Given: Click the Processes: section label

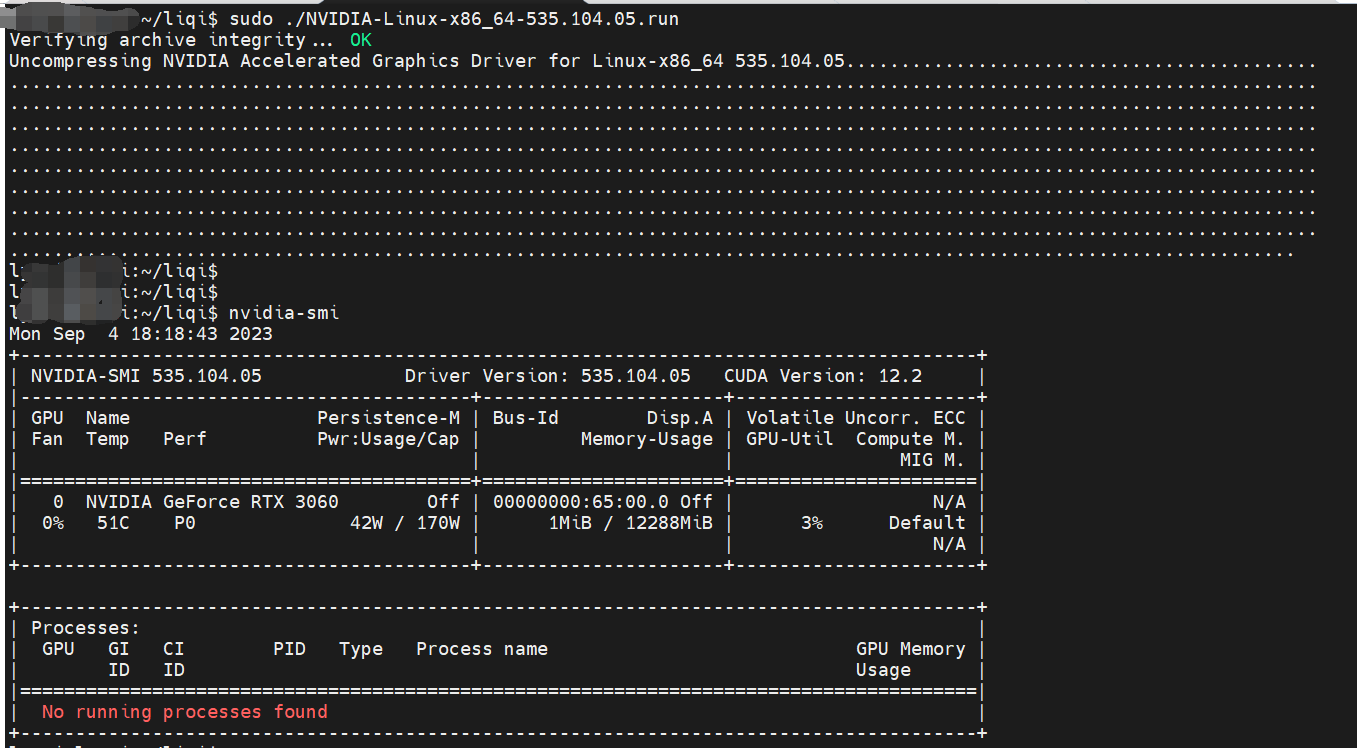Looking at the screenshot, I should point(86,628).
